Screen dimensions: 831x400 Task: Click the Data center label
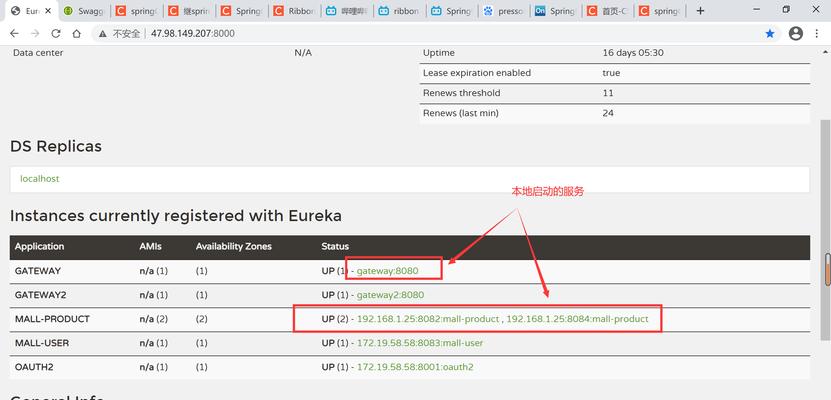coord(38,52)
